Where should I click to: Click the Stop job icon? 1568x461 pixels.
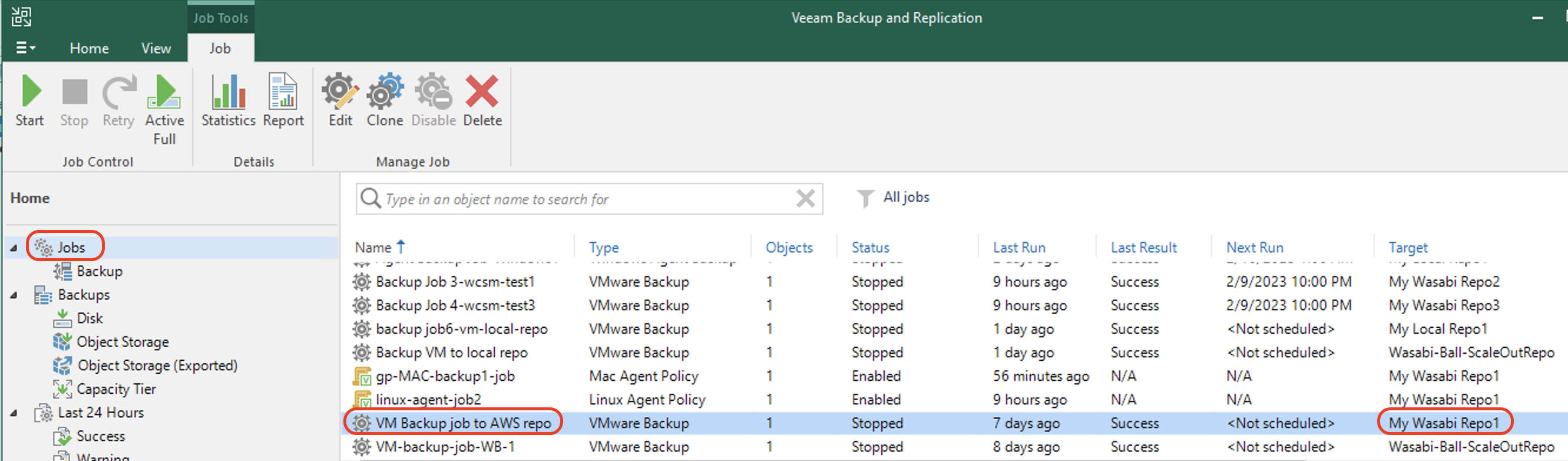pos(74,93)
